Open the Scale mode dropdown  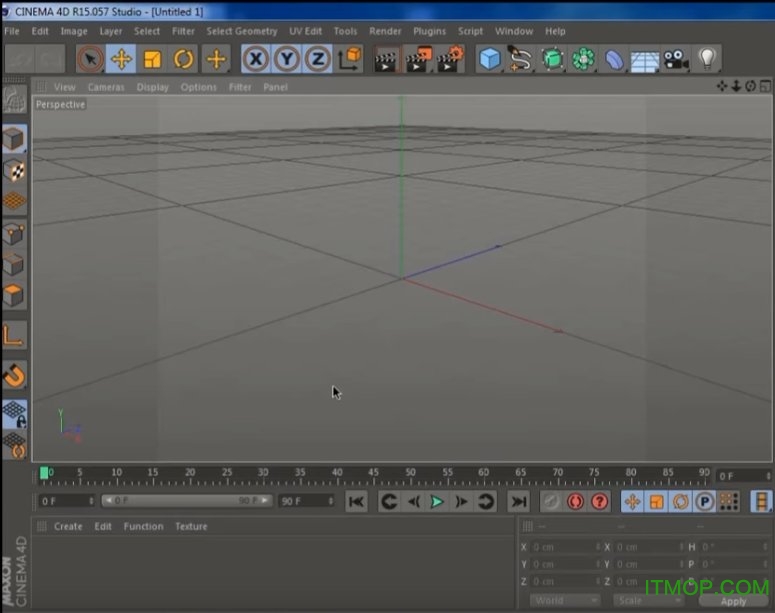648,601
